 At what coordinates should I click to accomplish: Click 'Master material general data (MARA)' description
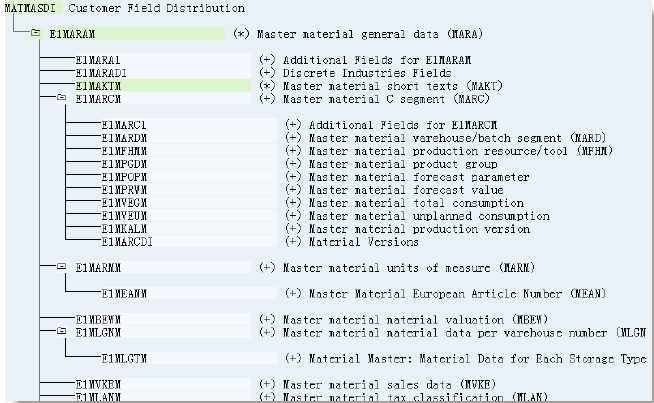pos(370,34)
